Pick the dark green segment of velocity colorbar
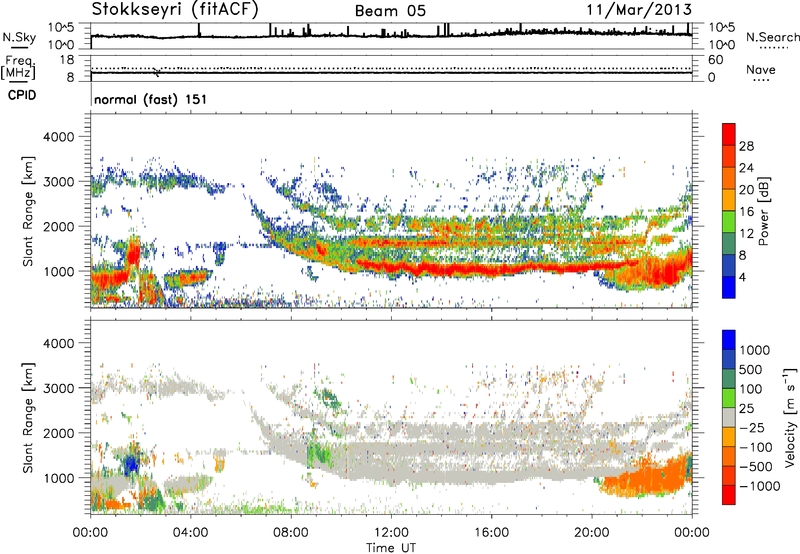 [x=729, y=379]
